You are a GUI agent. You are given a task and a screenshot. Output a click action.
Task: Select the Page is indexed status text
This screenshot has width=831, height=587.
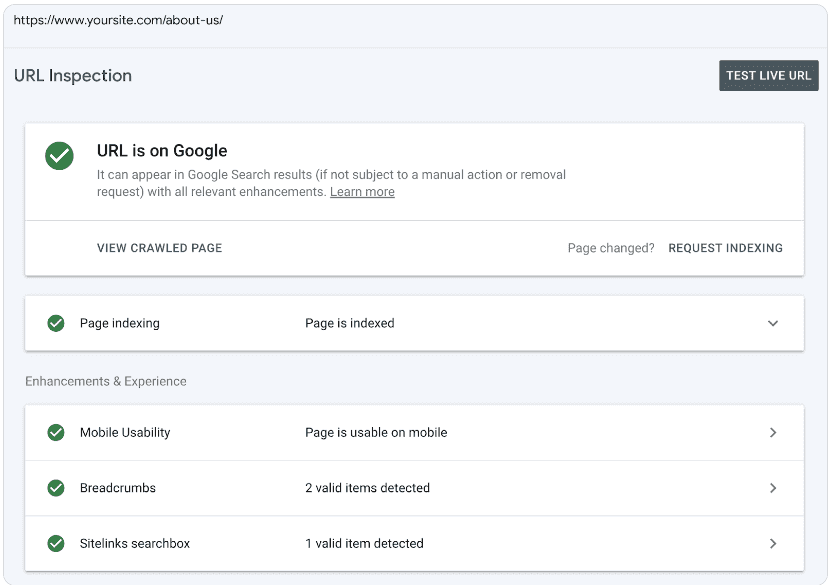(x=349, y=323)
